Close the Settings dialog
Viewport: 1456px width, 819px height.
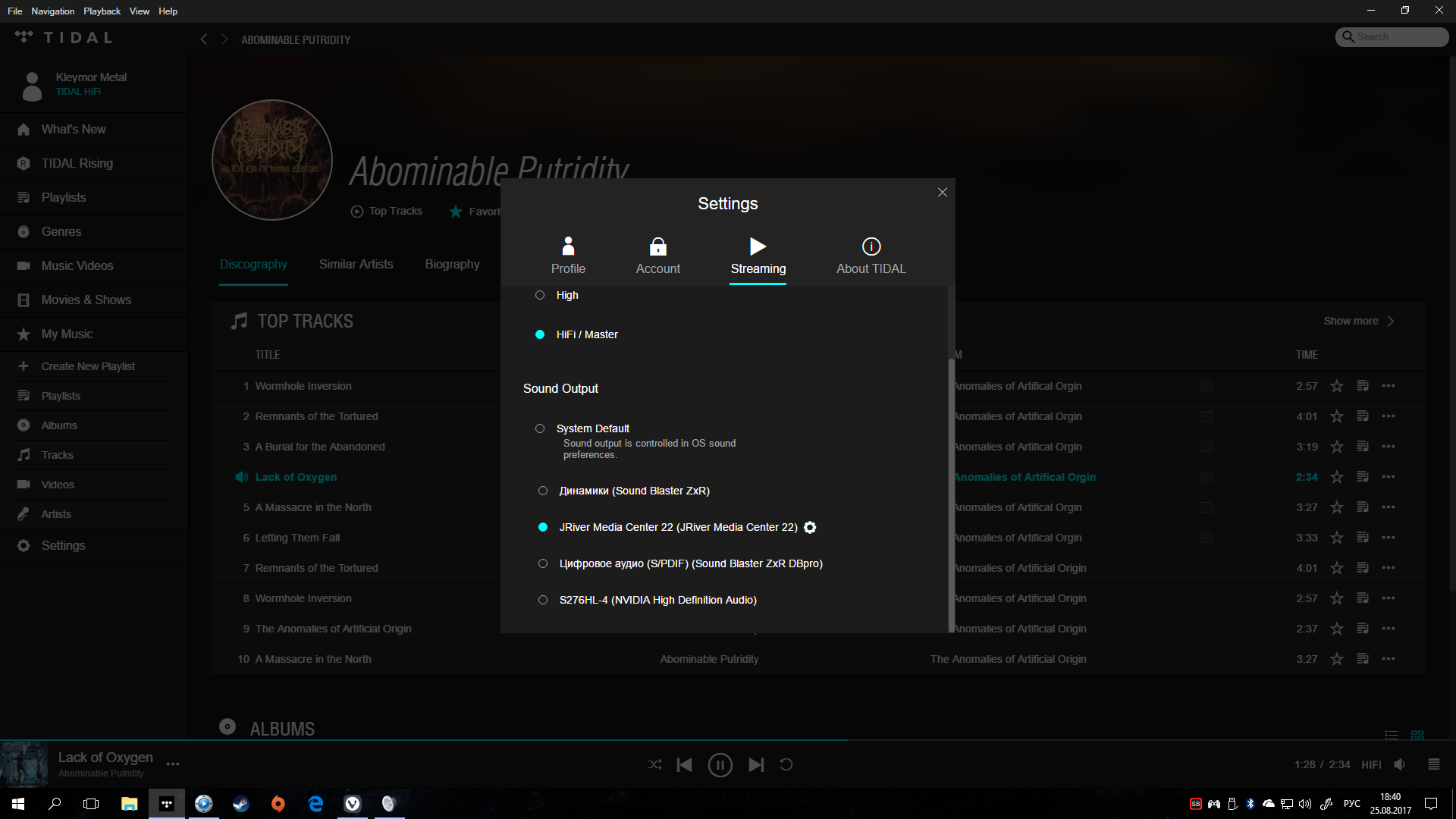[943, 193]
